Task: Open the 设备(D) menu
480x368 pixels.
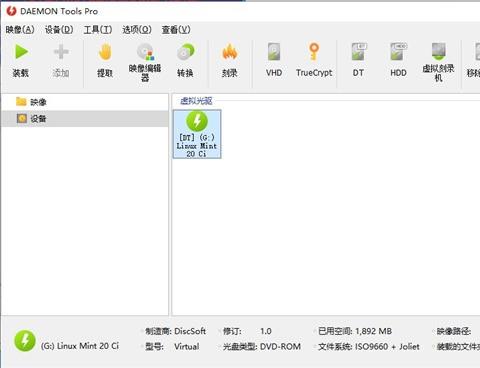Action: coord(59,30)
